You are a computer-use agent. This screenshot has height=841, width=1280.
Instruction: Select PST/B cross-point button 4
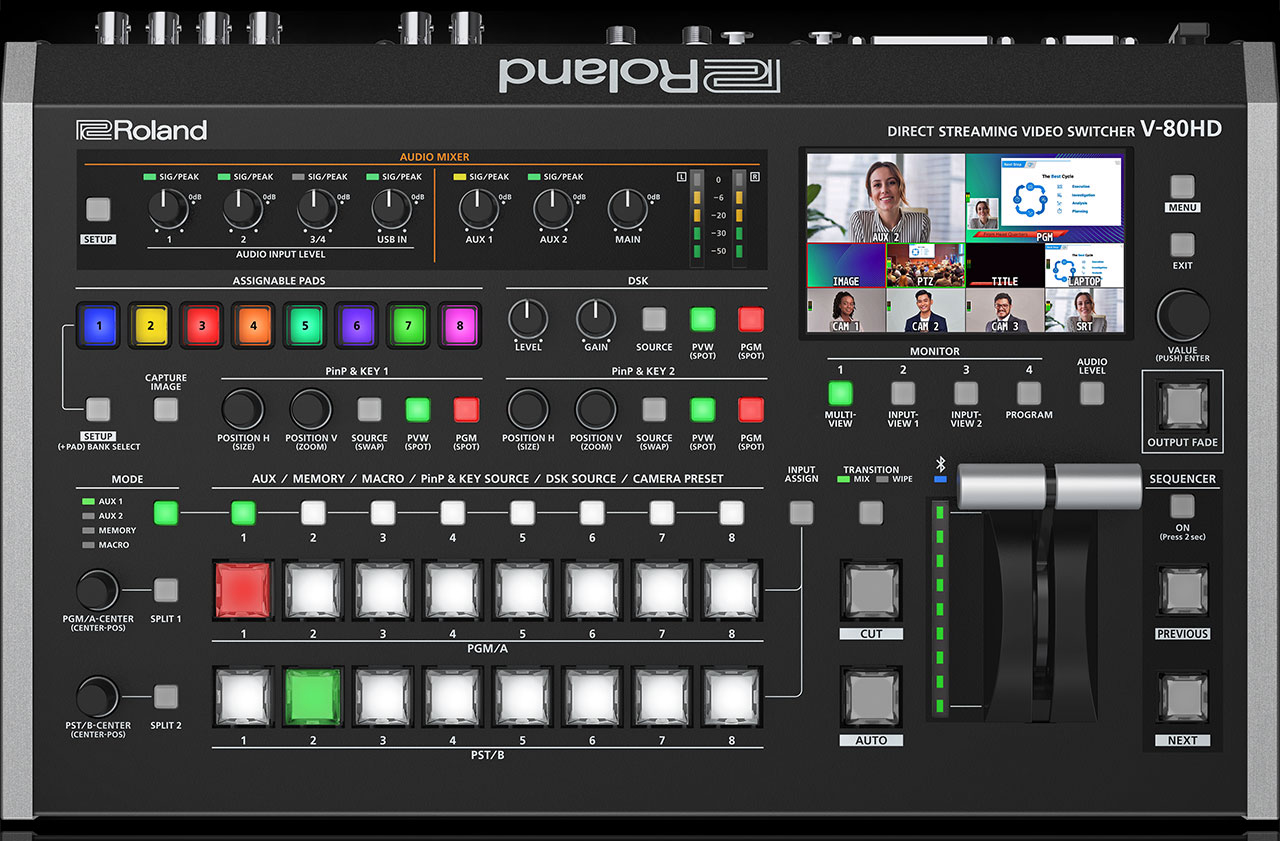point(453,697)
